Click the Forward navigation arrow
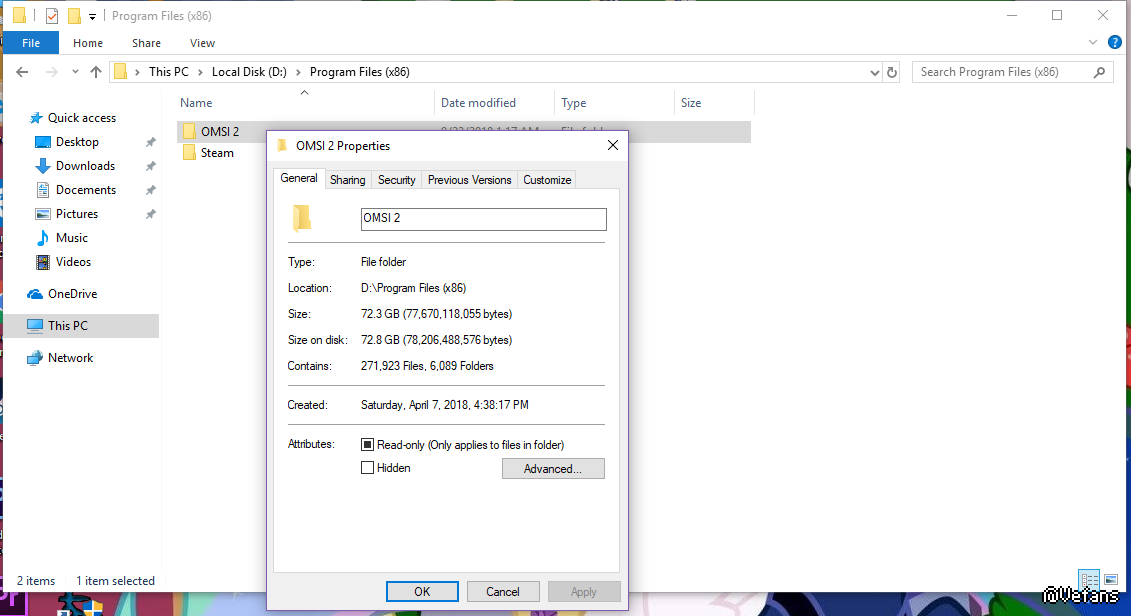Image resolution: width=1131 pixels, height=616 pixels. coord(51,72)
